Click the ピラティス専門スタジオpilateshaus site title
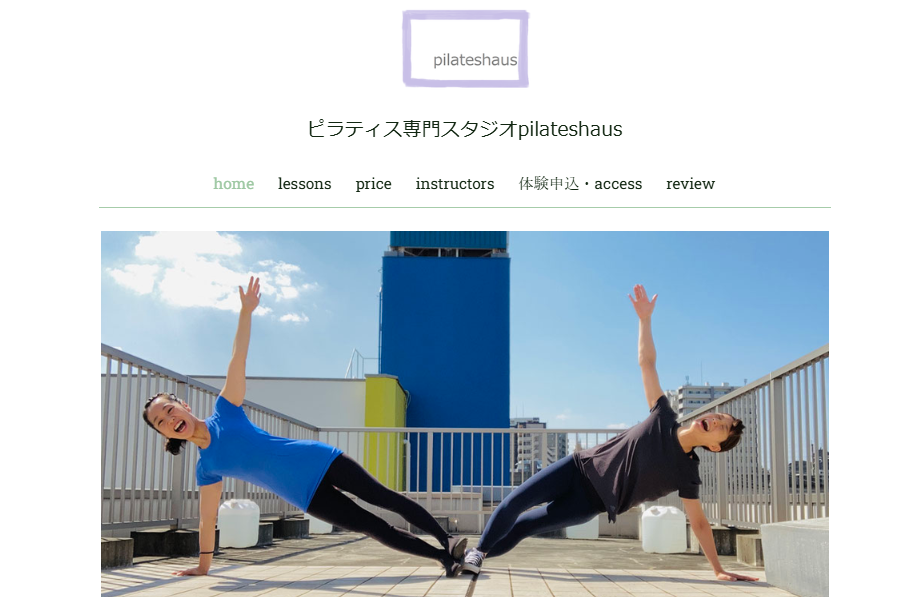Viewport: 921px width, 597px height. 465,129
